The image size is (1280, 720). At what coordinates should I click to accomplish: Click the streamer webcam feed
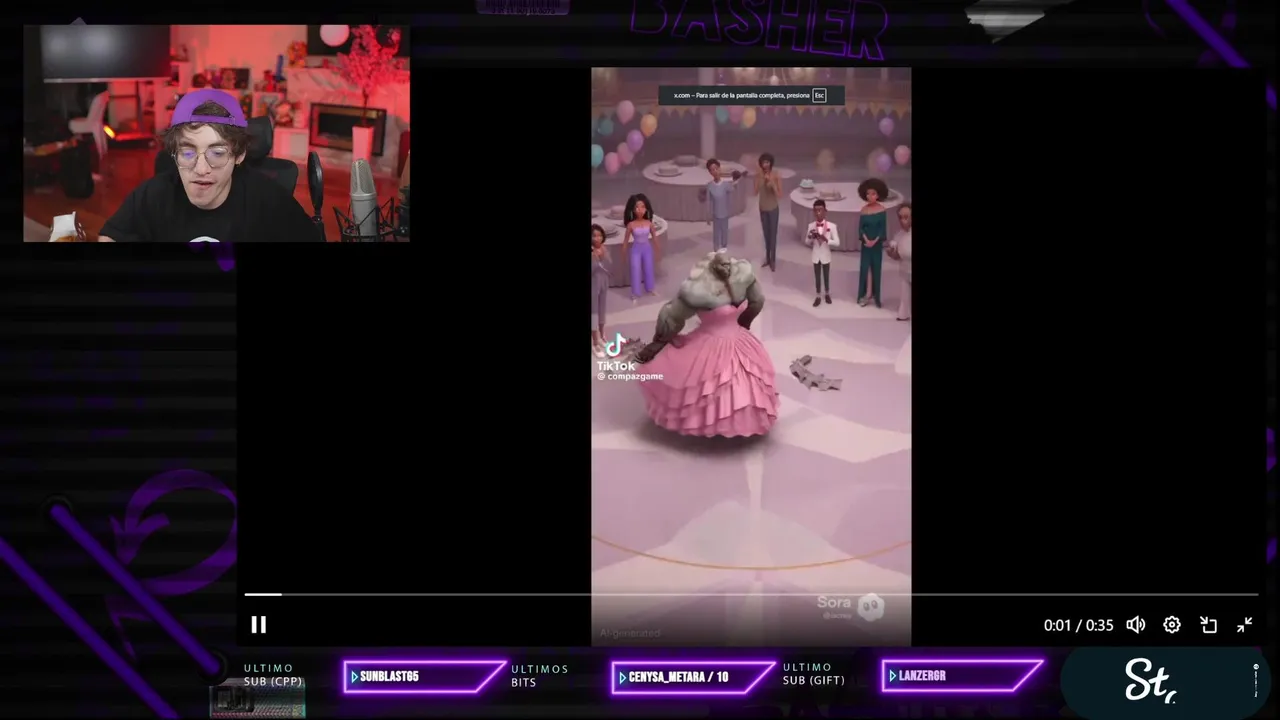click(216, 133)
